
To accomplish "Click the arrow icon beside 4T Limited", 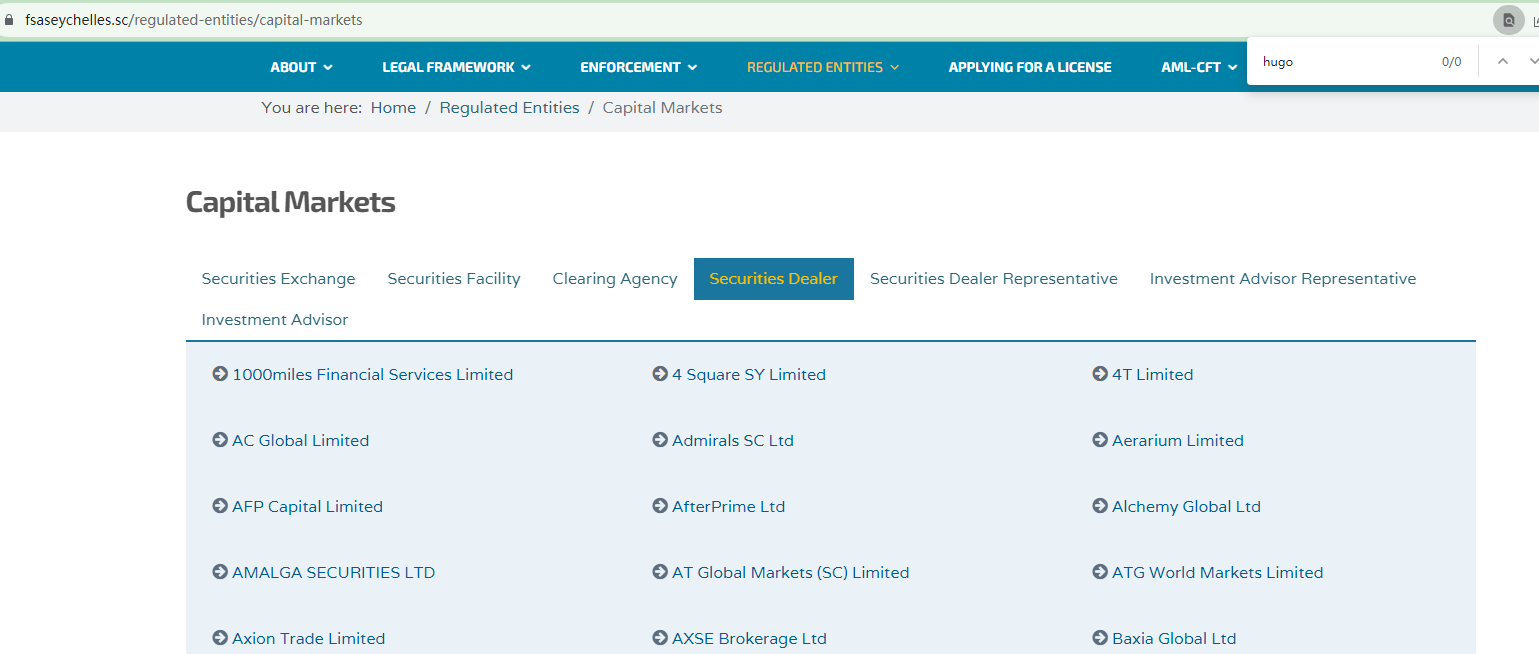I will coord(1100,374).
